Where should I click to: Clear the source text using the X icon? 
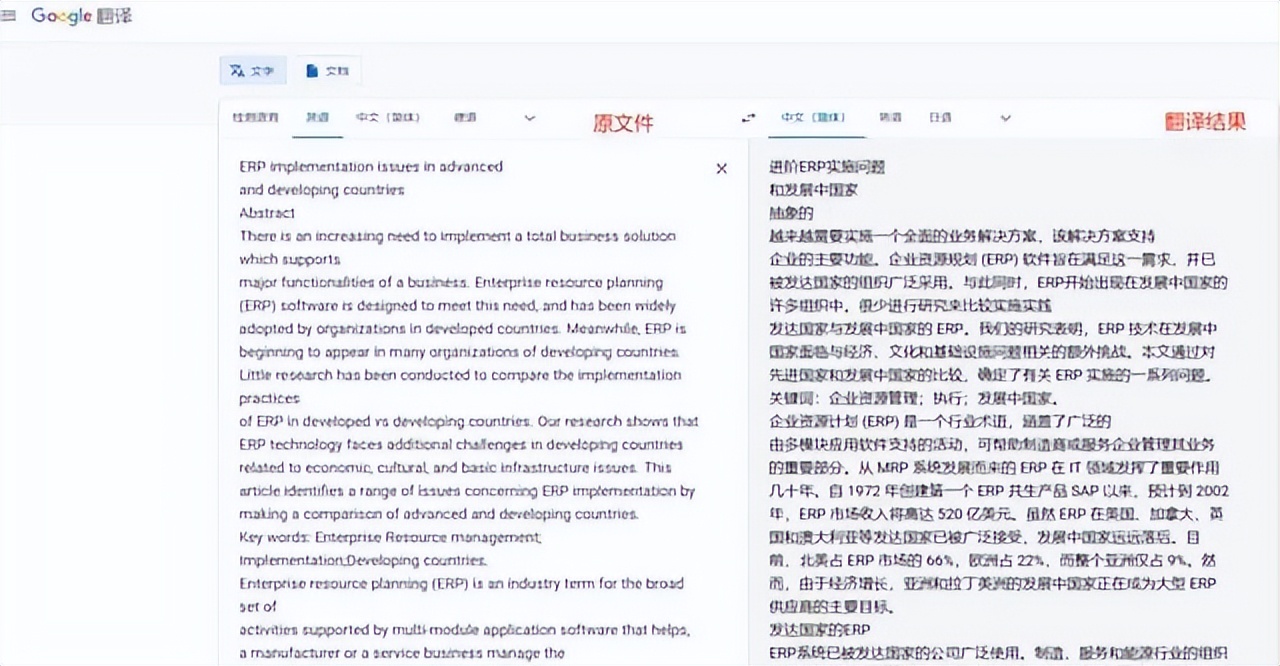point(721,168)
